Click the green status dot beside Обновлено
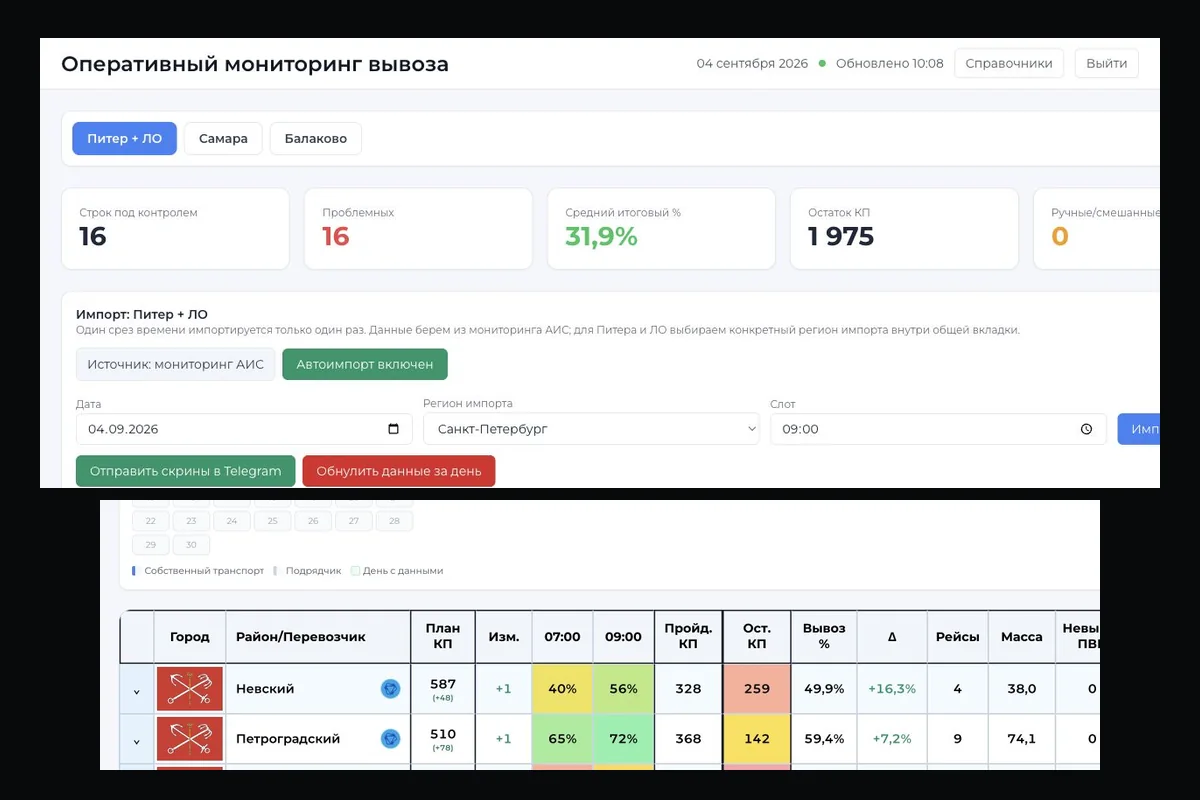1200x800 pixels. click(822, 63)
